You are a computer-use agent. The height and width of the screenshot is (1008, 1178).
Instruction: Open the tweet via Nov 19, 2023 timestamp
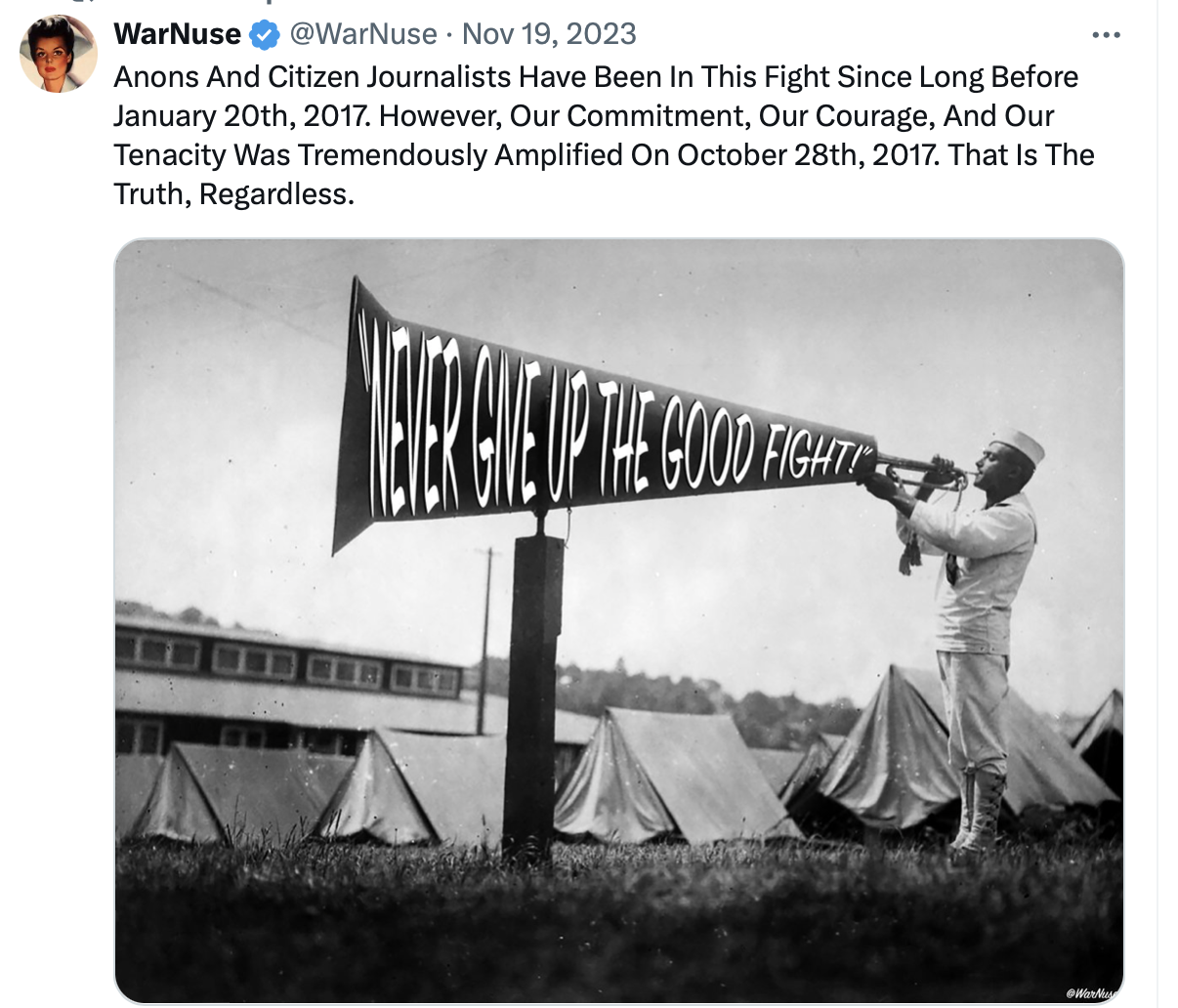pyautogui.click(x=549, y=34)
